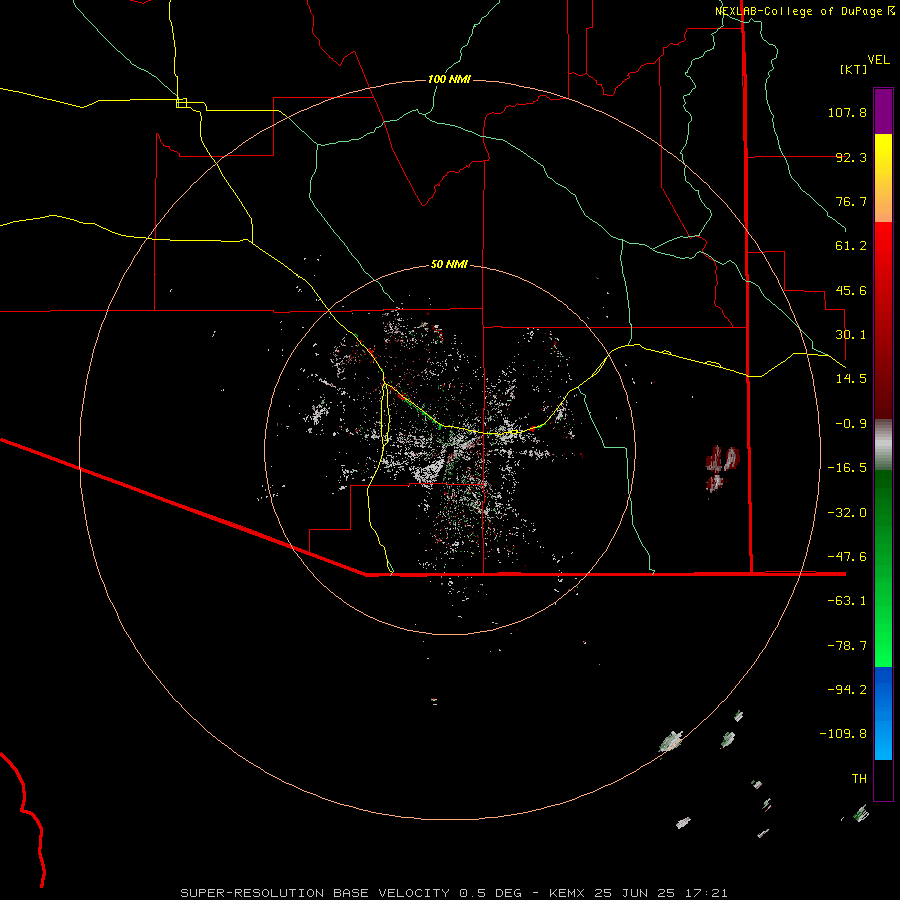Click the VEL legend title
Viewport: 900px width, 900px height.
pos(878,60)
